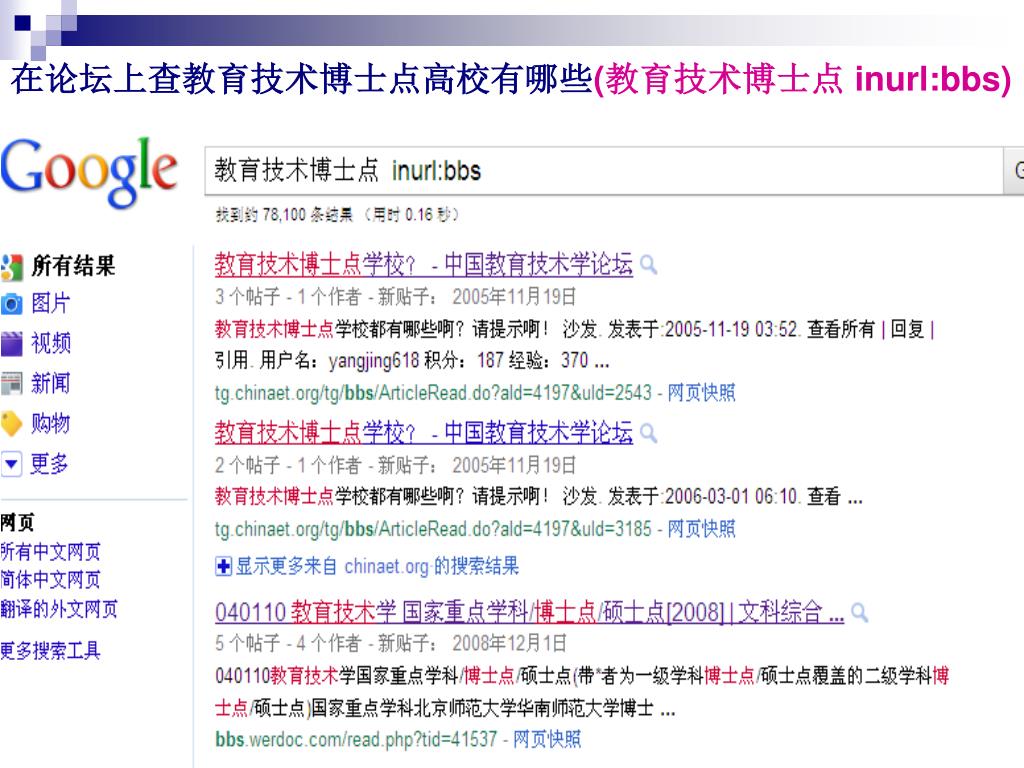The width and height of the screenshot is (1024, 768).
Task: Open the 更多 sidebar link
Action: click(x=49, y=464)
